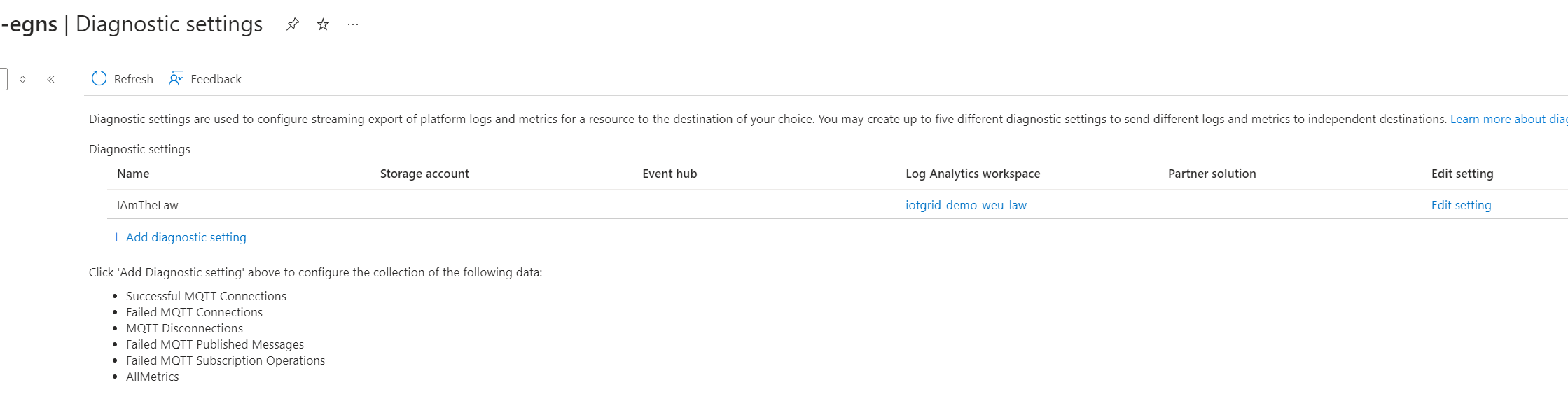
Task: Click the plus icon beside Add diagnostic setting
Action: coord(116,237)
